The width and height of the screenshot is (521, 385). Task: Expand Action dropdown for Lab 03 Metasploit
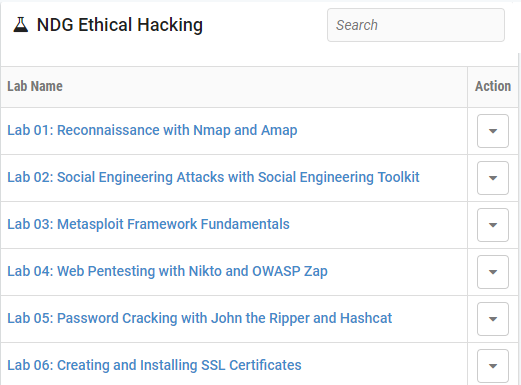coord(493,225)
